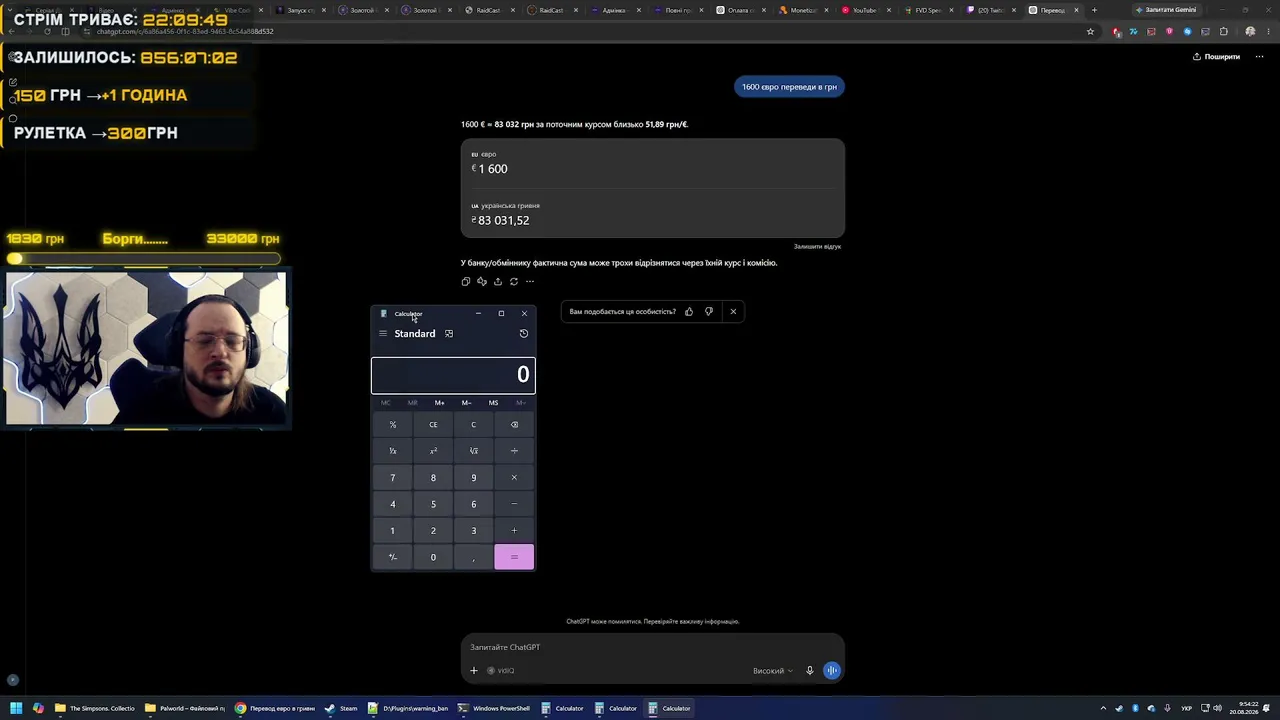1280x720 pixels.
Task: Click the reciprocal 1/x key
Action: 393,451
